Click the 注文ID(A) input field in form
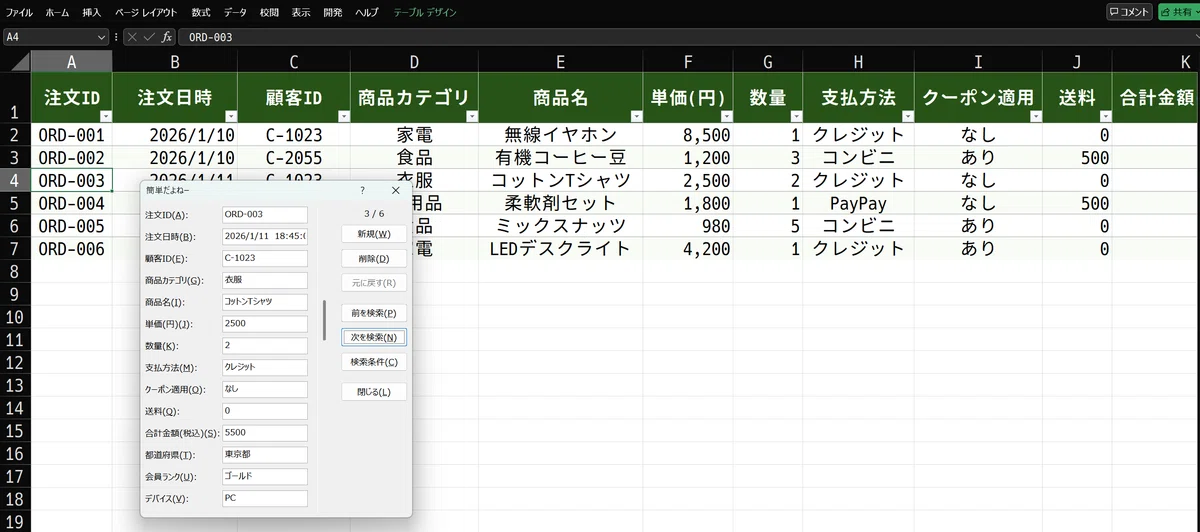The height and width of the screenshot is (532, 1200). 264,215
